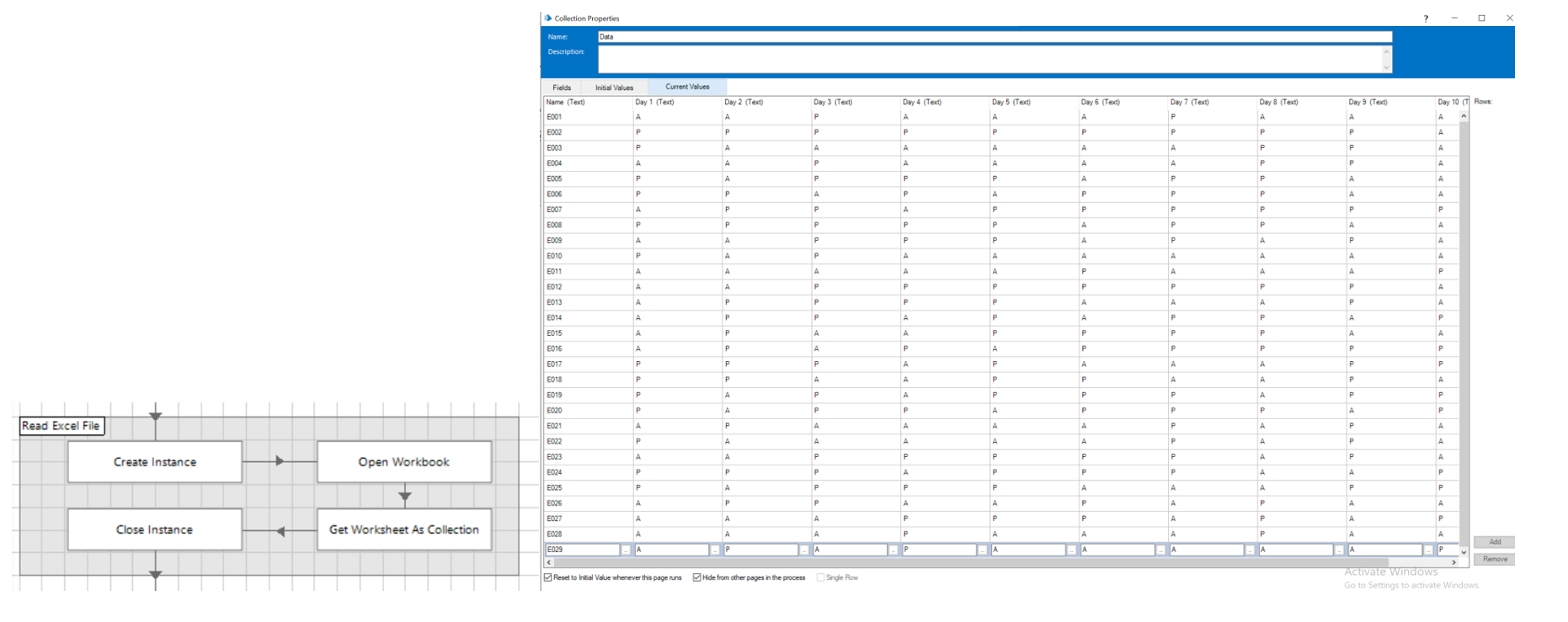The width and height of the screenshot is (1568, 622).
Task: Open the ellipsis editor for E029 Day 2
Action: [804, 550]
